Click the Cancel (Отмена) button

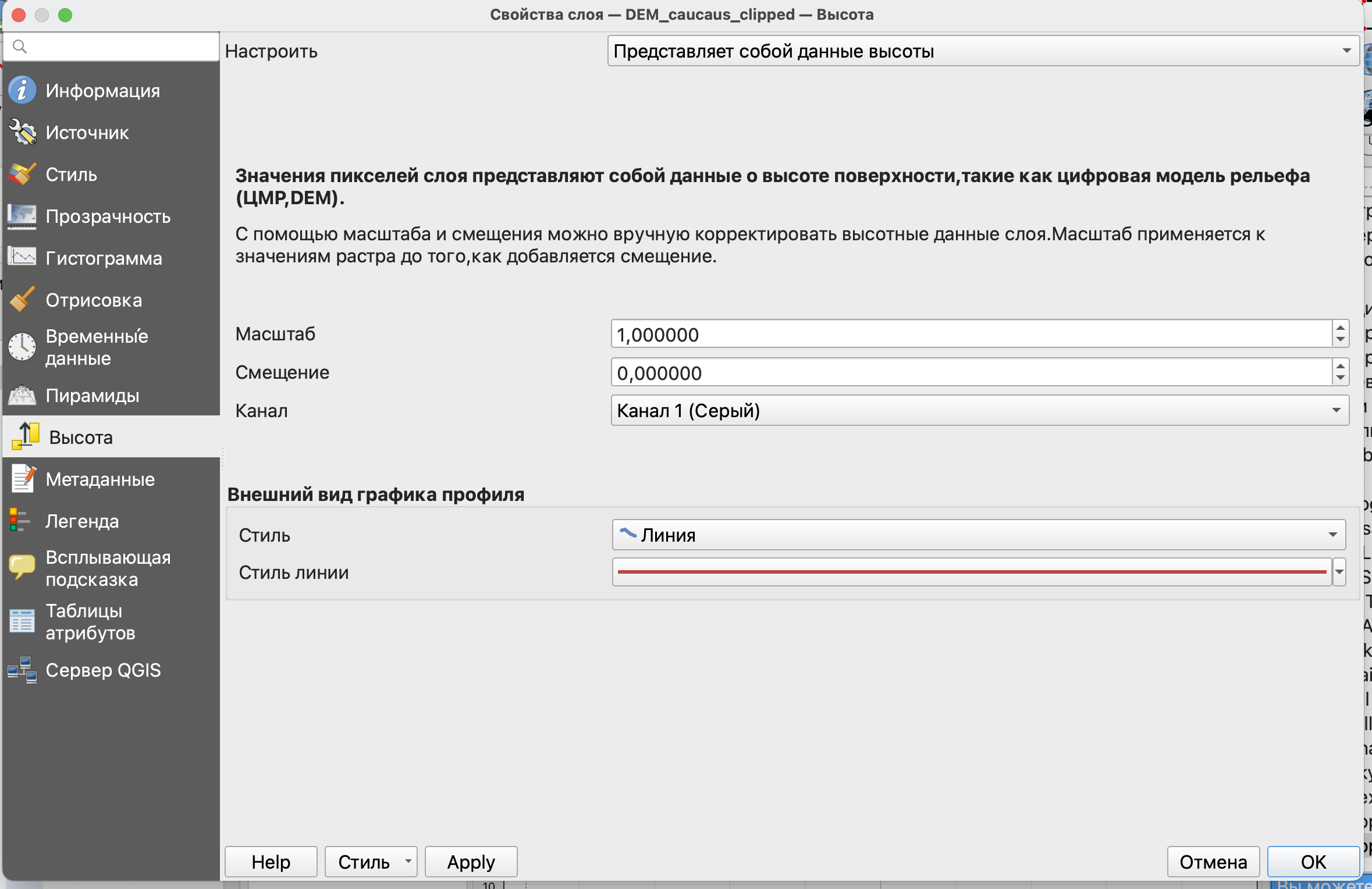(1213, 862)
